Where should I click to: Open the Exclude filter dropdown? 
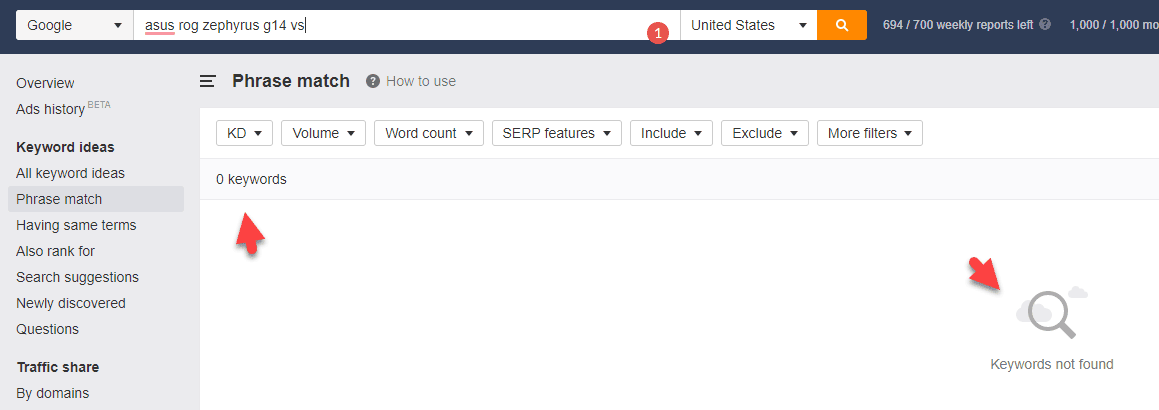(x=765, y=134)
